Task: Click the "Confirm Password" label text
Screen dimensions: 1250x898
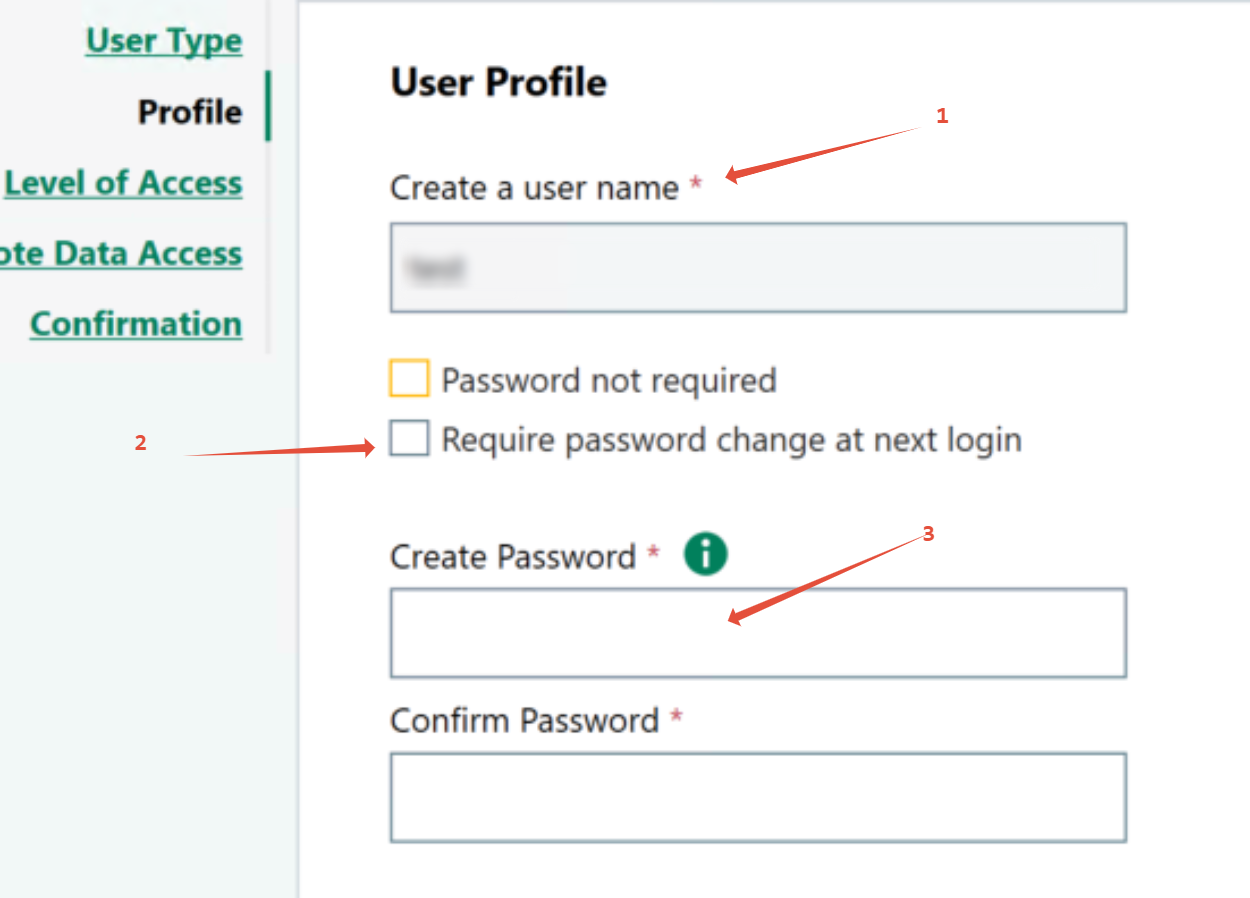Action: click(x=524, y=721)
